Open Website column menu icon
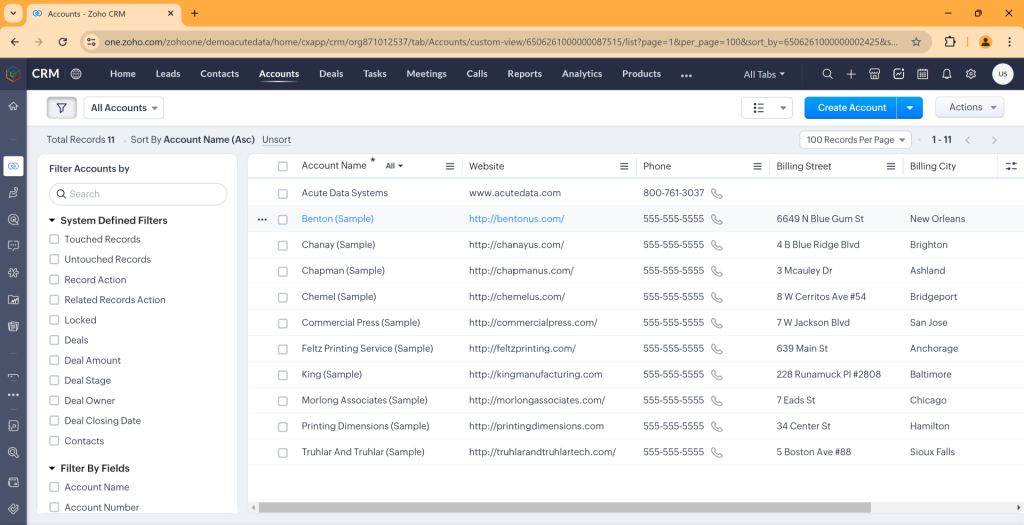The height and width of the screenshot is (525, 1024). pos(624,167)
